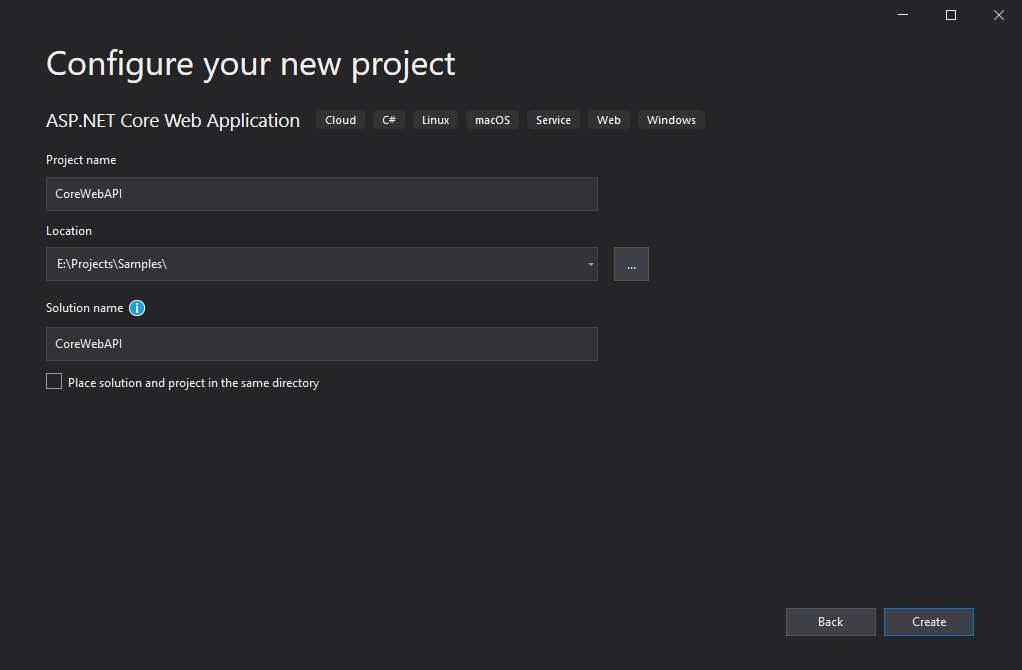Maximize the dialog window
This screenshot has height=670, width=1022.
(951, 15)
